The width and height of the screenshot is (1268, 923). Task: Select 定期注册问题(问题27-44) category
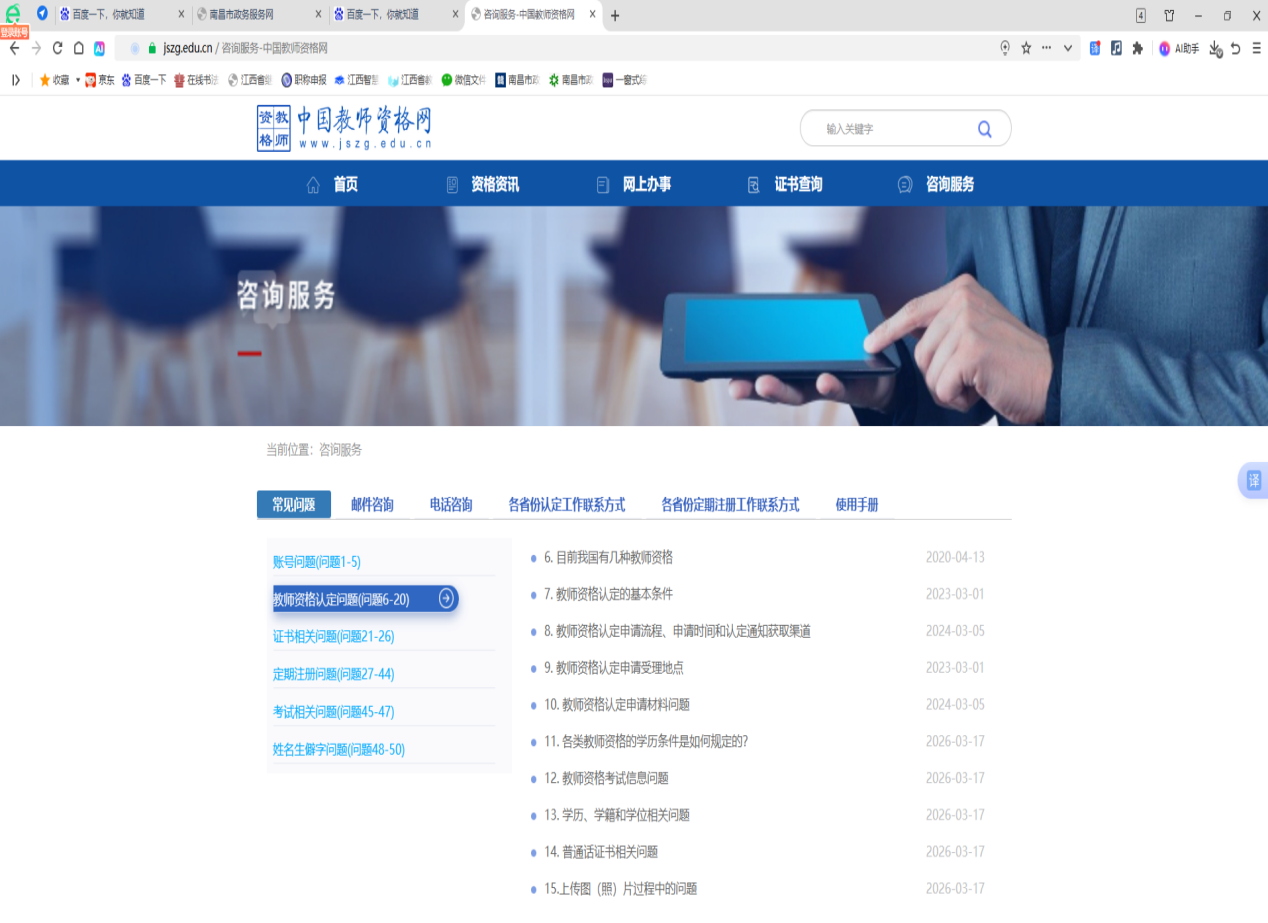333,674
